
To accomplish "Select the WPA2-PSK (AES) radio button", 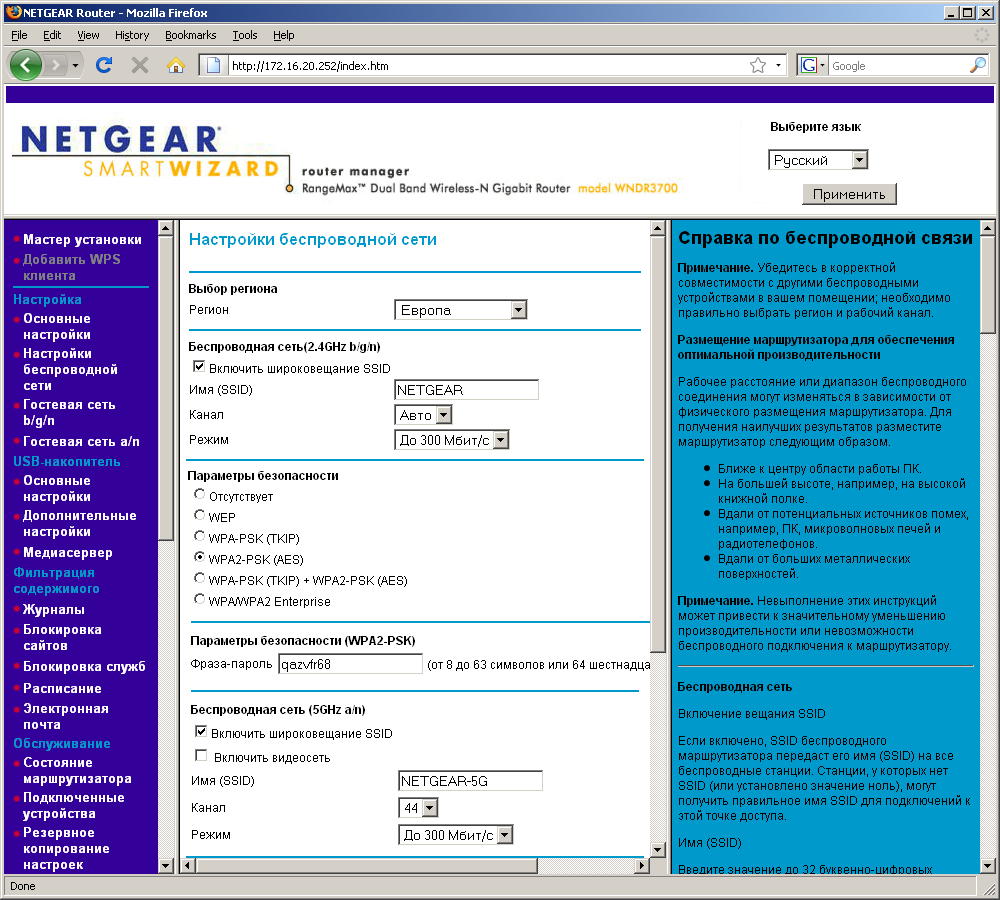I will point(200,557).
